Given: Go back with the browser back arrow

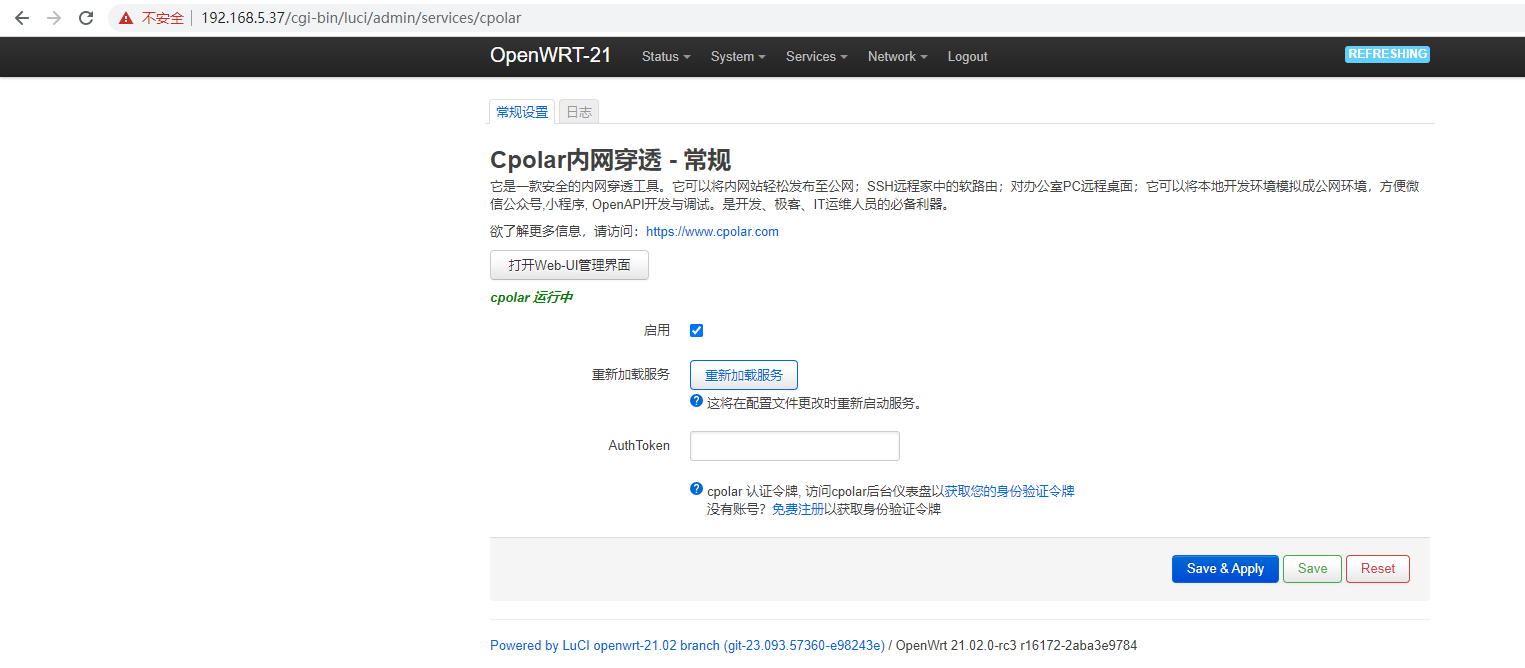Looking at the screenshot, I should [x=21, y=18].
